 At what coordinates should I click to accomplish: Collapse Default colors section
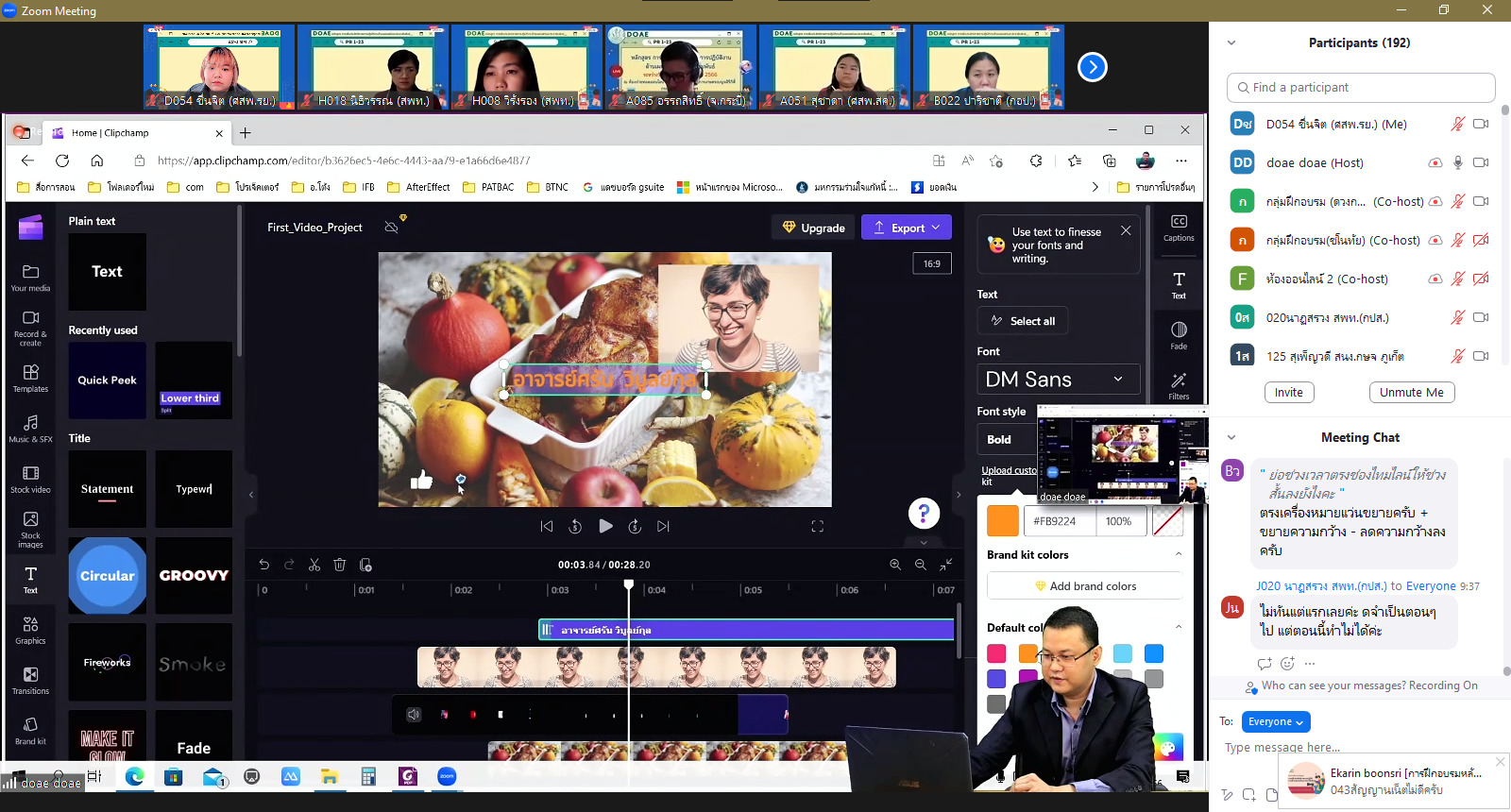[x=1179, y=627]
